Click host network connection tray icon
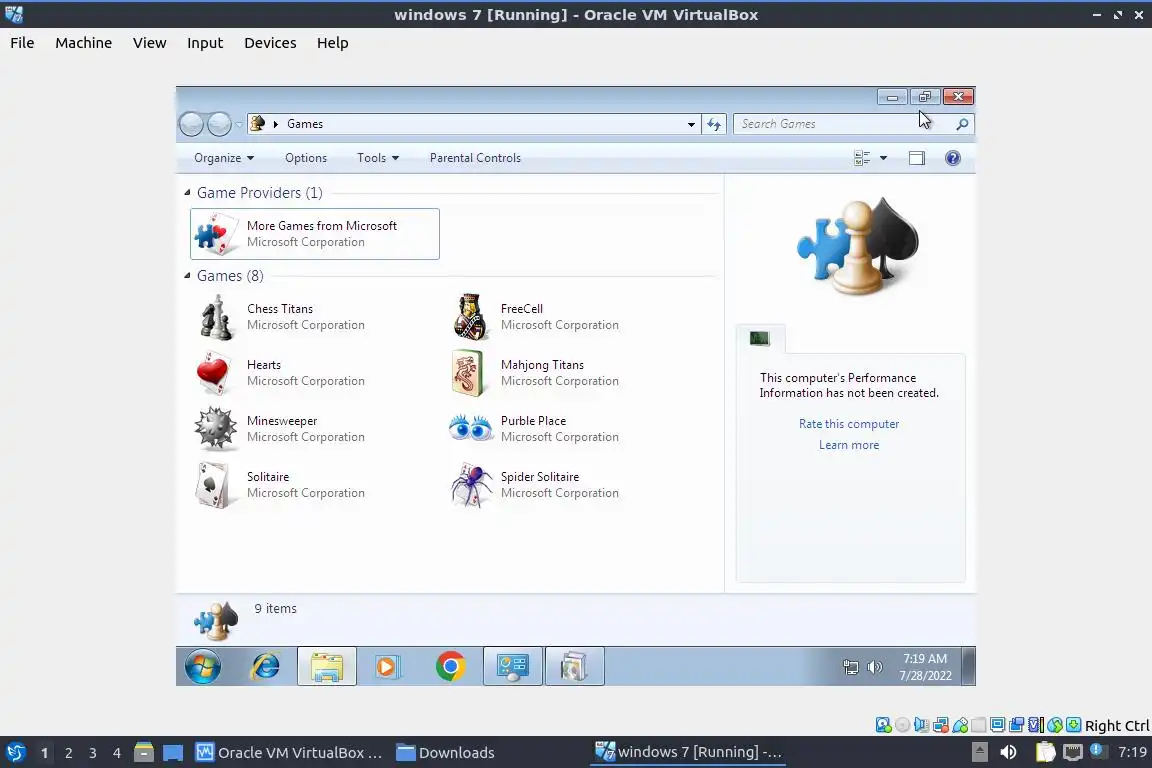The width and height of the screenshot is (1152, 768). pos(1073,752)
